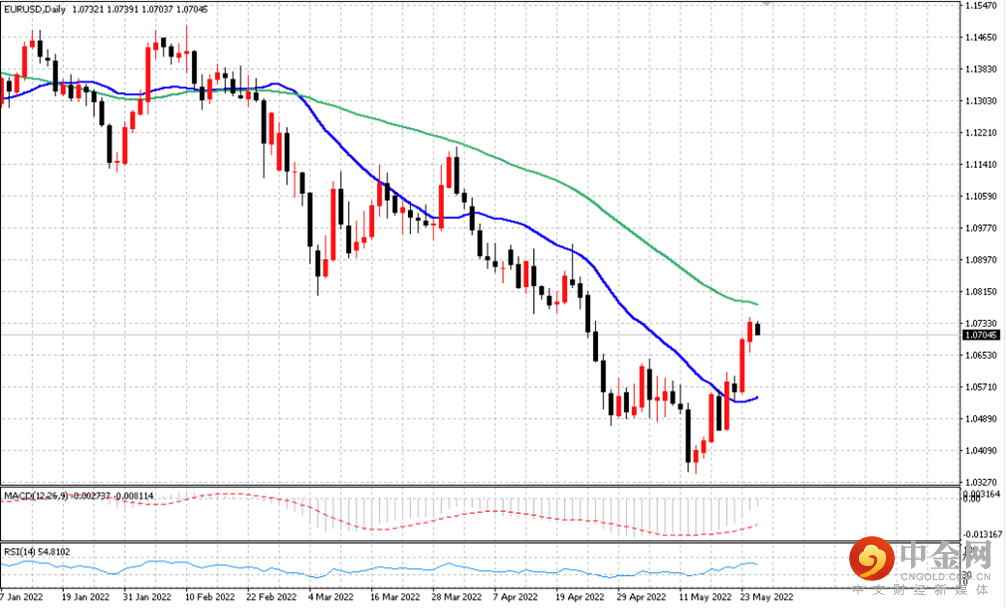Click the 1.15470 price axis label
The image size is (1006, 608).
pos(982,5)
